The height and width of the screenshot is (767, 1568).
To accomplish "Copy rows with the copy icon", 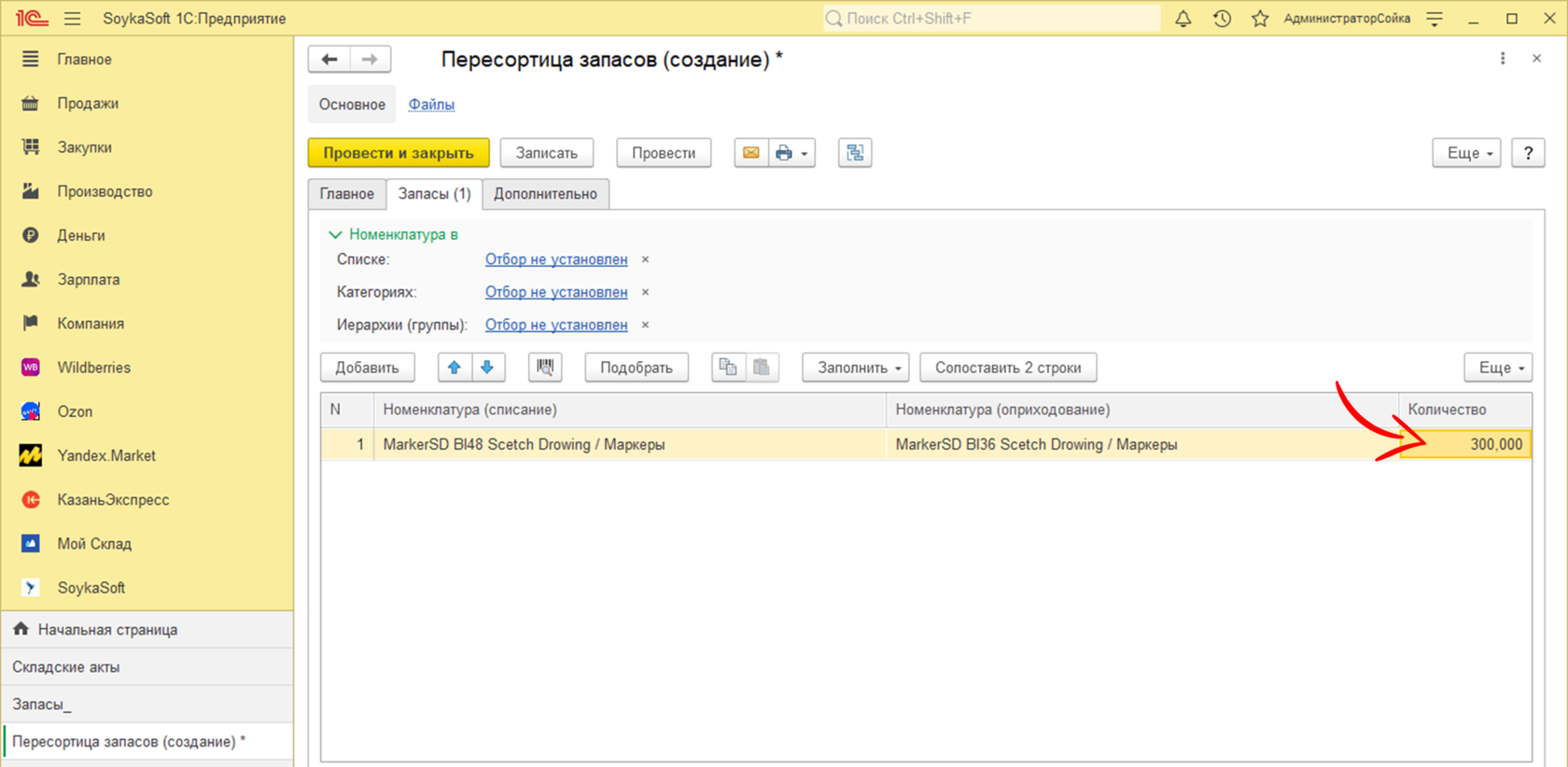I will point(728,368).
